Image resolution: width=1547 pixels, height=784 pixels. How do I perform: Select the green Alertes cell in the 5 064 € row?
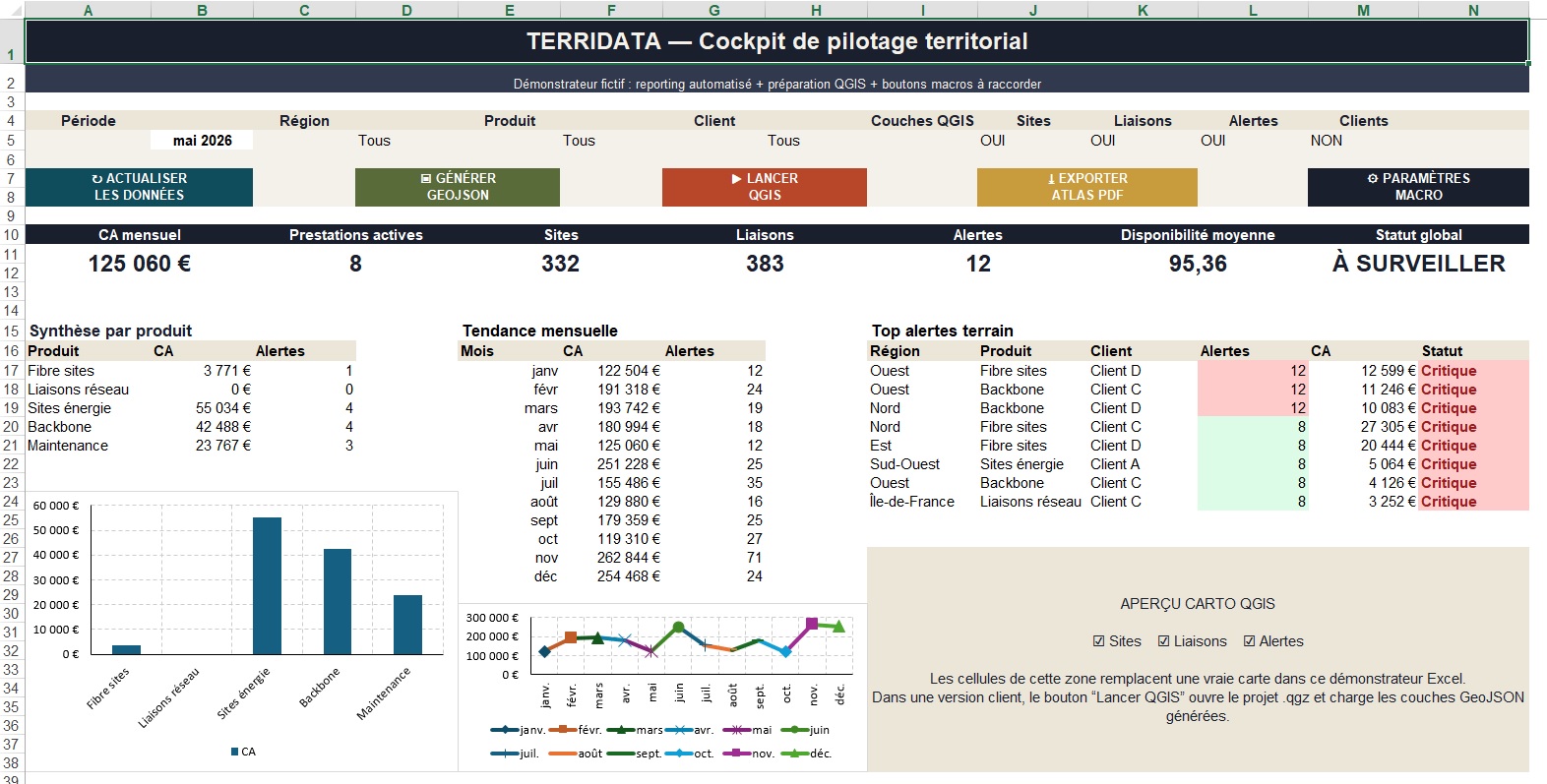pyautogui.click(x=1253, y=464)
